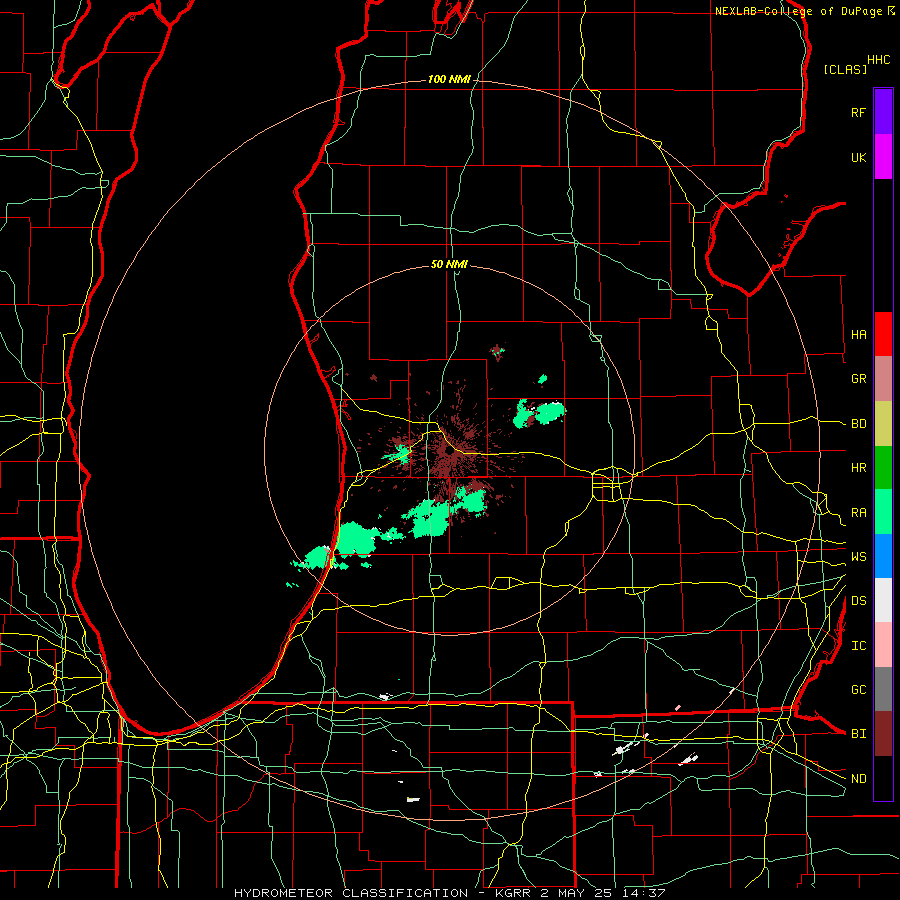Click the NEXLAB-College of DuPage credit text
900x900 pixels.
tap(798, 11)
